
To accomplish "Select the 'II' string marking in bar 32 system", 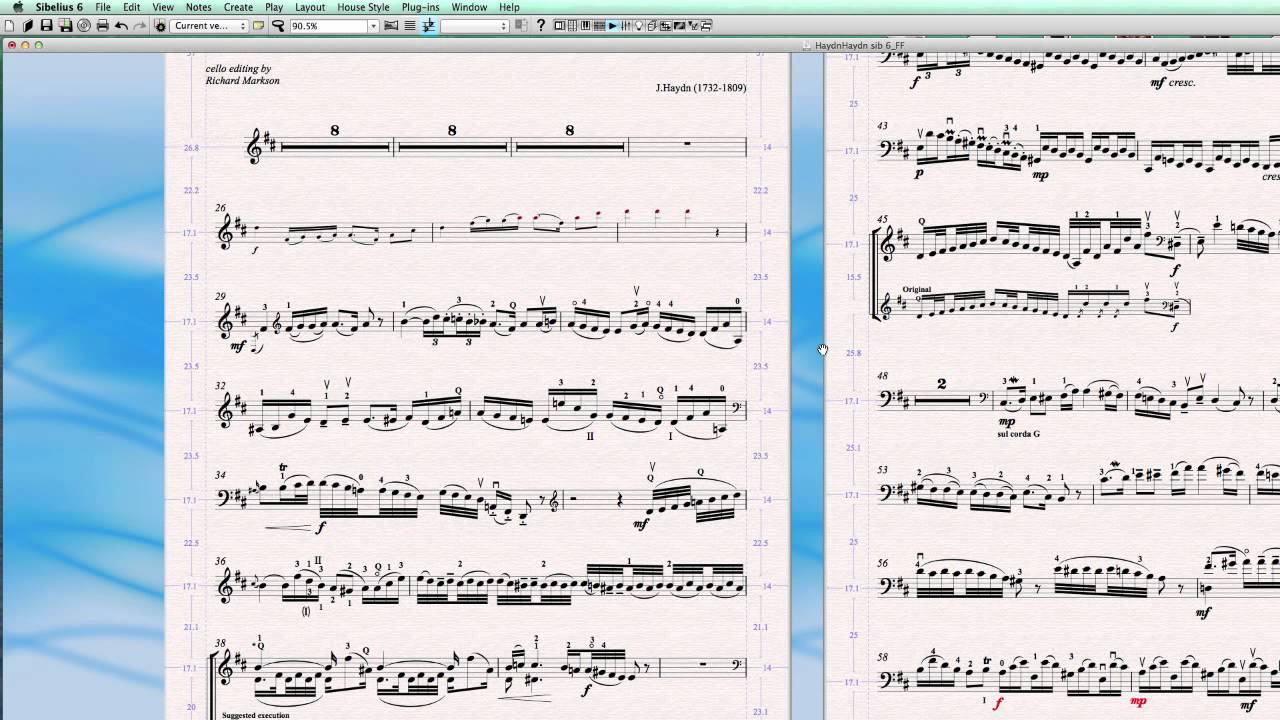I will pos(591,436).
